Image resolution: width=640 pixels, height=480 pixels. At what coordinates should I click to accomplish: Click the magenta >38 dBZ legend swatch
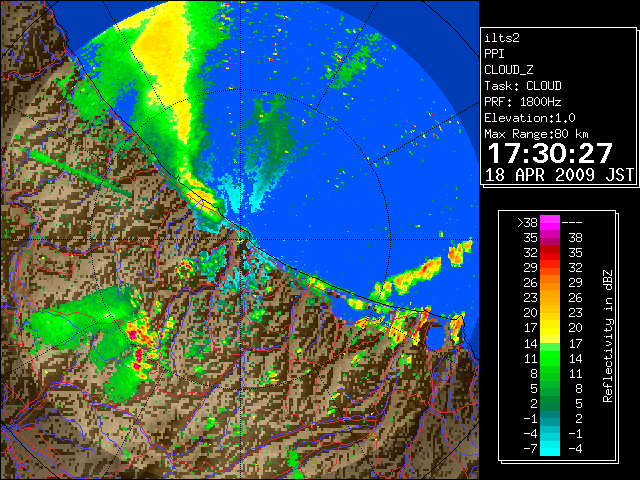(550, 223)
